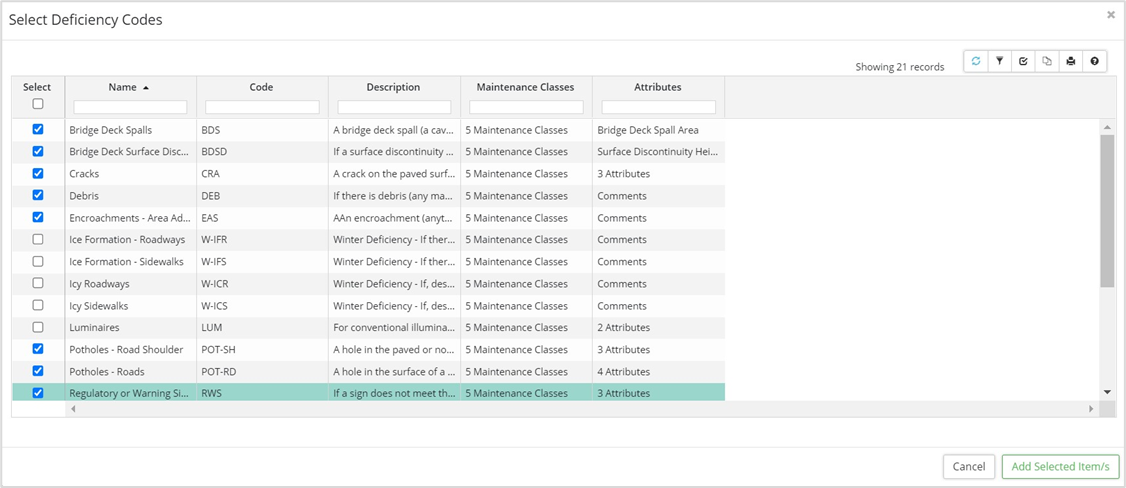Click the print icon in toolbar
Screen dimensions: 1126x488
(x=1070, y=62)
